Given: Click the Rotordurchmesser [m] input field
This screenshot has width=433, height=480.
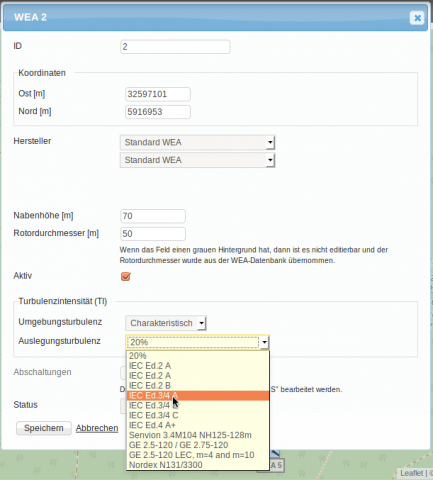Looking at the screenshot, I should click(153, 234).
